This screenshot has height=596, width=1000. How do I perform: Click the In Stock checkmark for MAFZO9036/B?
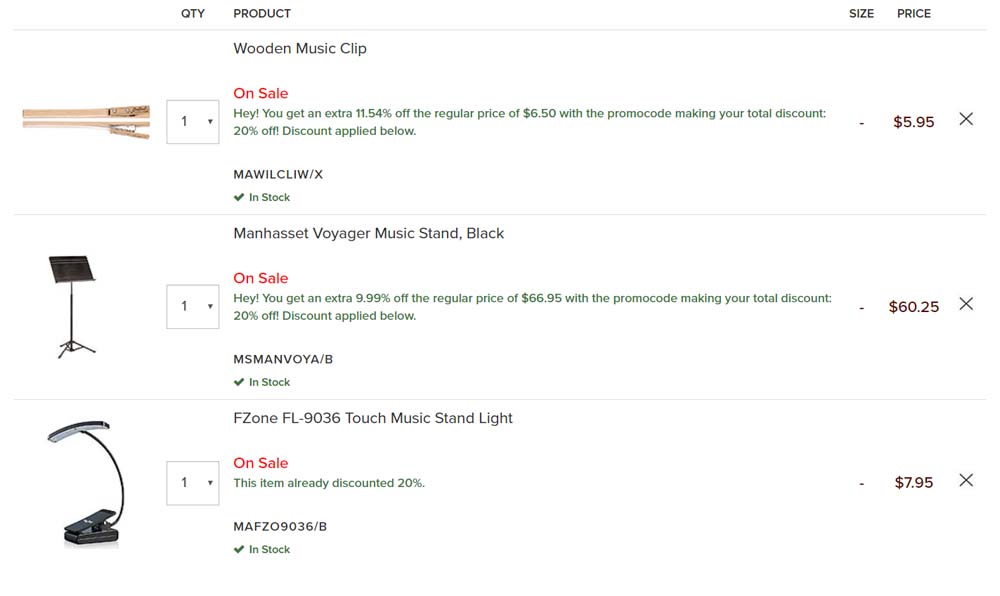pyautogui.click(x=239, y=549)
